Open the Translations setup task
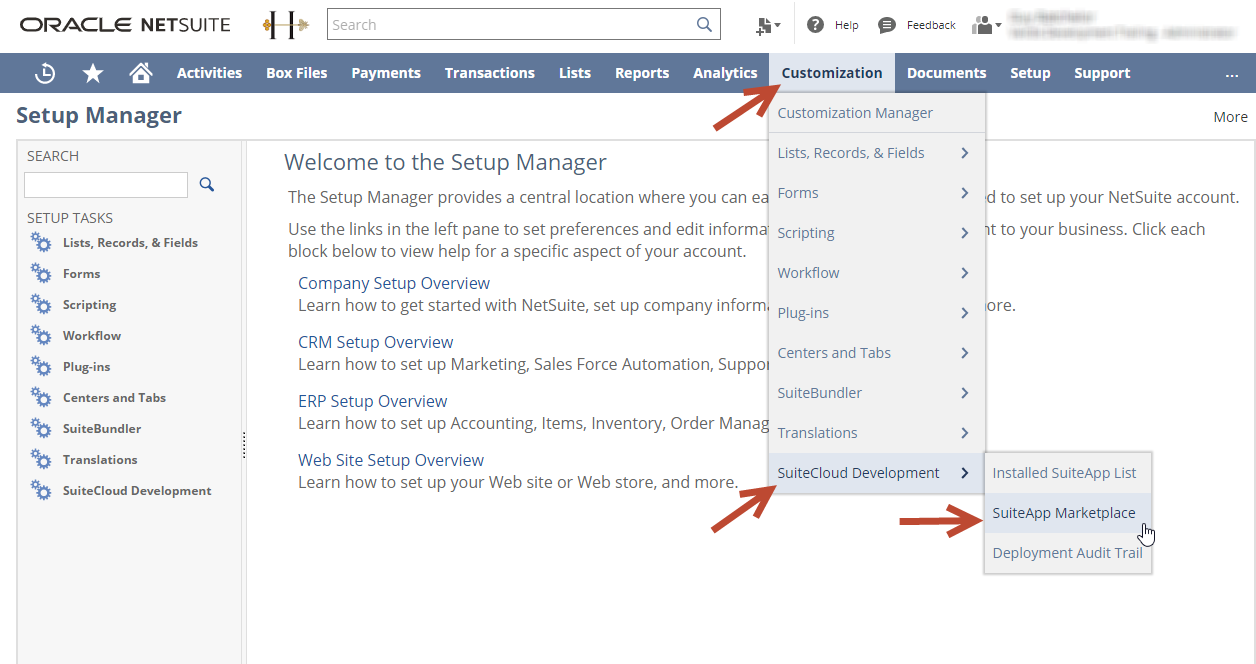Viewport: 1256px width, 664px height. pos(100,460)
